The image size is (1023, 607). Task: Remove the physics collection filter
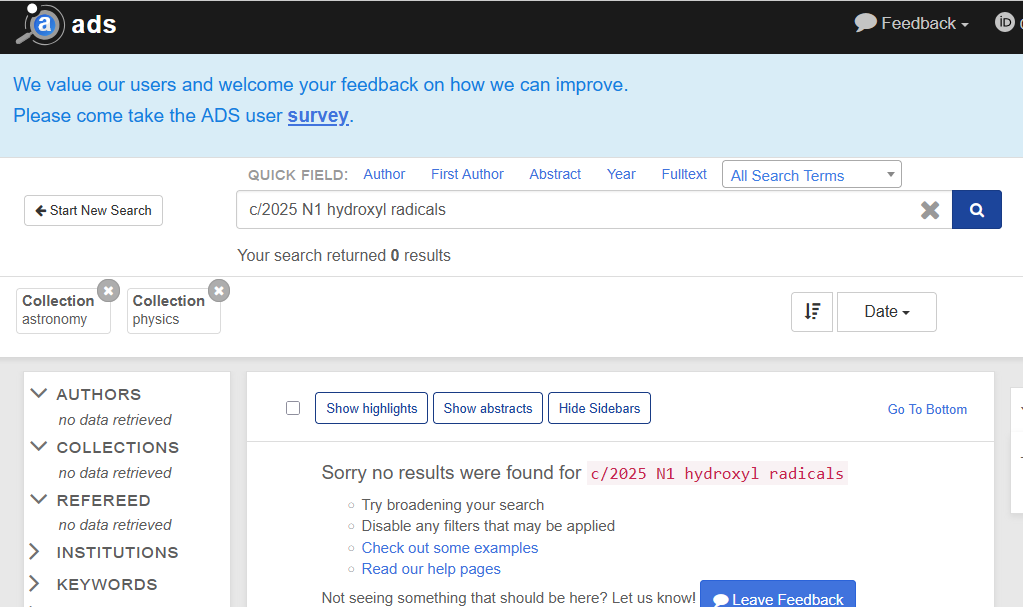pyautogui.click(x=219, y=290)
